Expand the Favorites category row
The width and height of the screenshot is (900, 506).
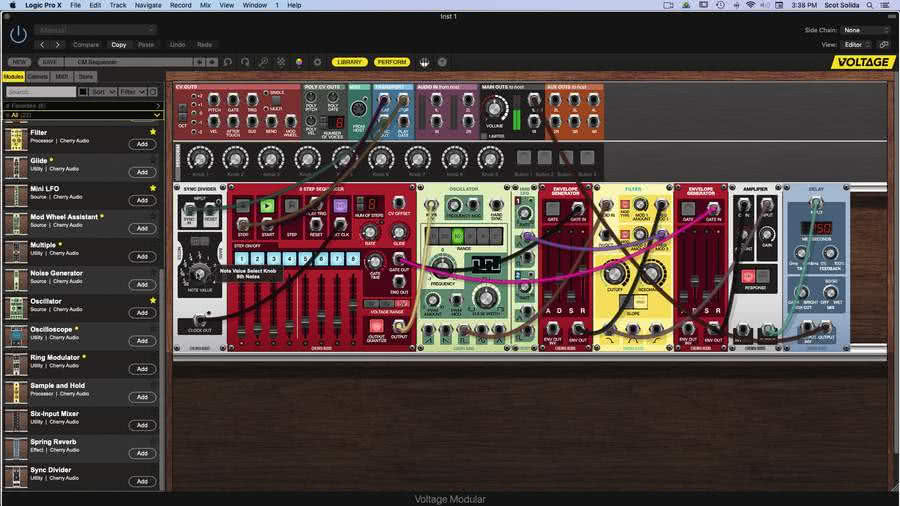tap(83, 106)
